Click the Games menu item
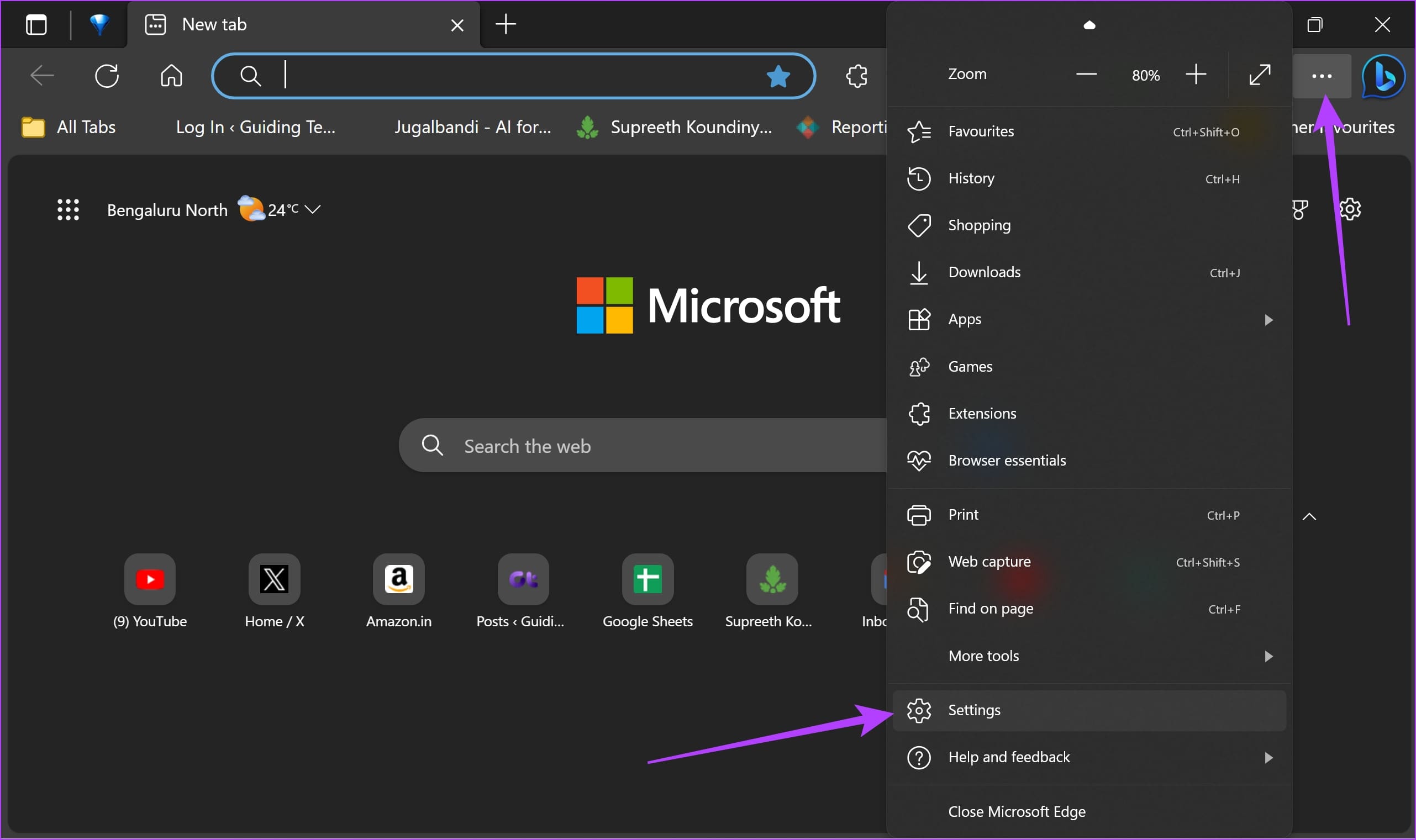Image resolution: width=1416 pixels, height=840 pixels. coord(970,366)
